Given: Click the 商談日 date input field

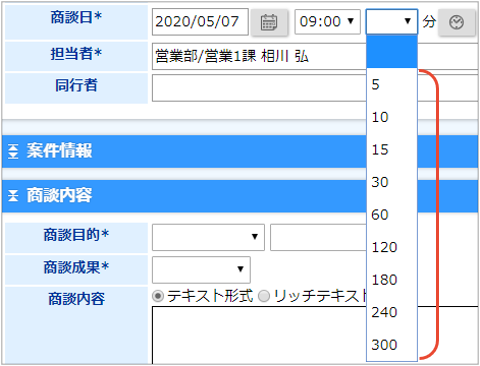Looking at the screenshot, I should click(x=200, y=22).
